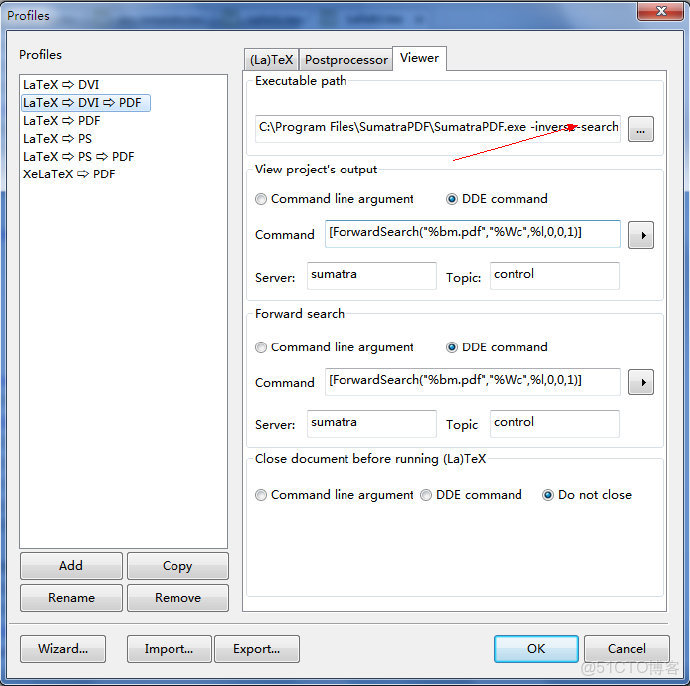Switch to the (La)TeX tab
690x686 pixels.
click(271, 59)
